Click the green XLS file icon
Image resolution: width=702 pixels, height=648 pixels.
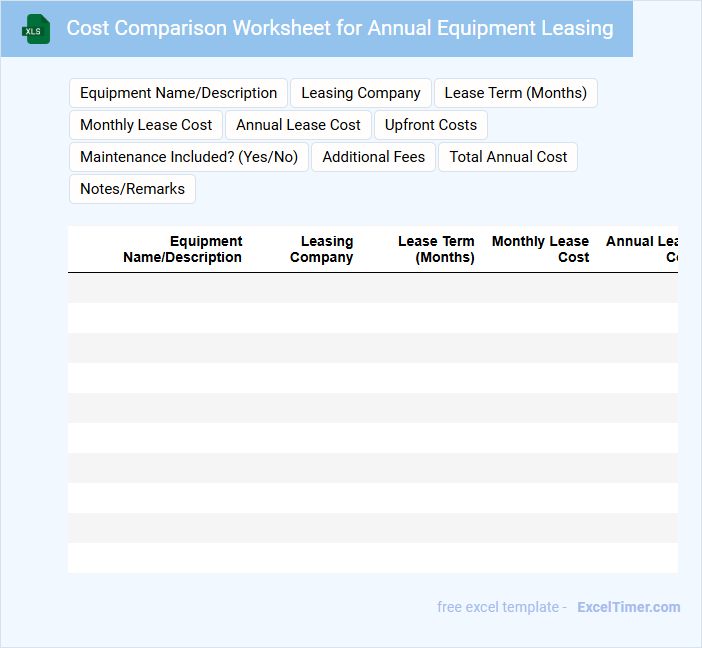(36, 29)
